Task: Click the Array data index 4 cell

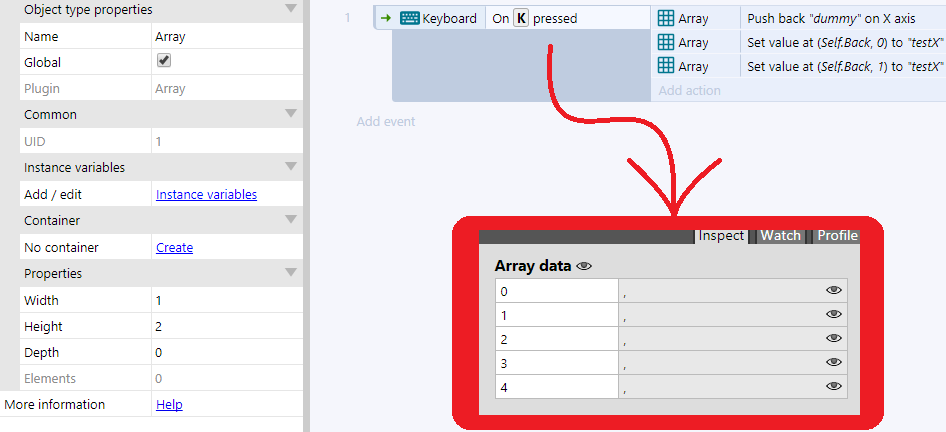Action: tap(557, 387)
